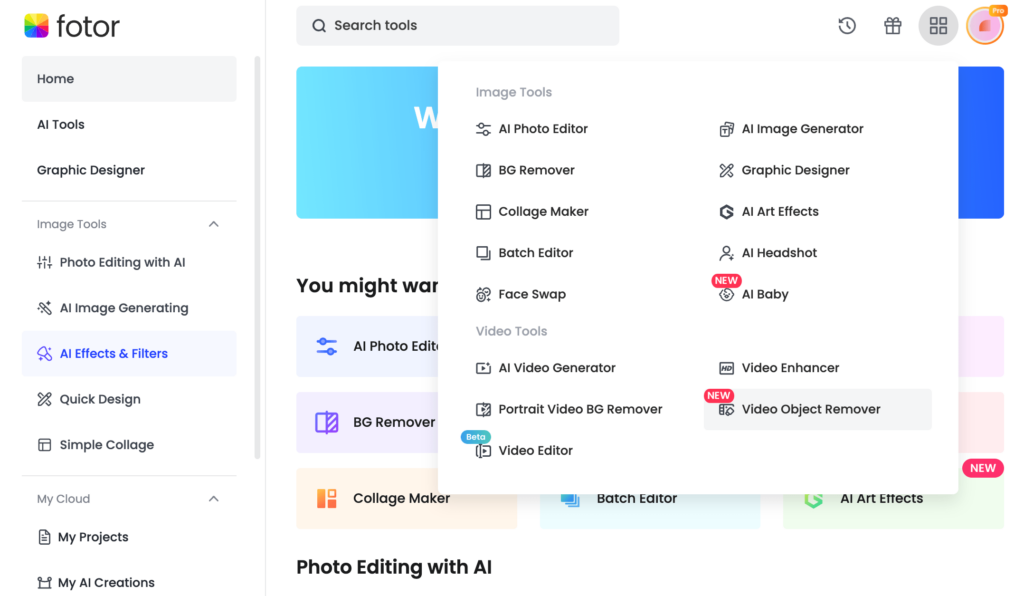Toggle the apps grid menu icon
The image size is (1024, 596).
938,26
